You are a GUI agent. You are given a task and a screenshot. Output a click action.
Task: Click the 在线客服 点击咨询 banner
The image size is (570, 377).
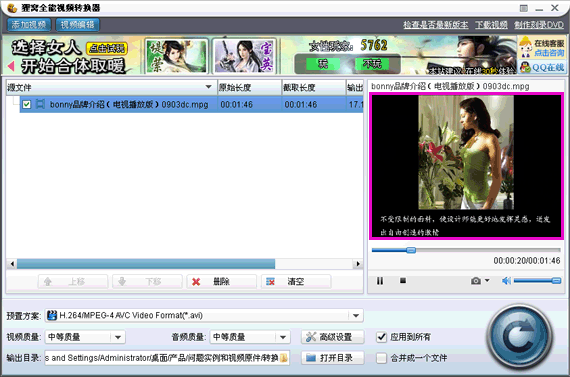[542, 48]
